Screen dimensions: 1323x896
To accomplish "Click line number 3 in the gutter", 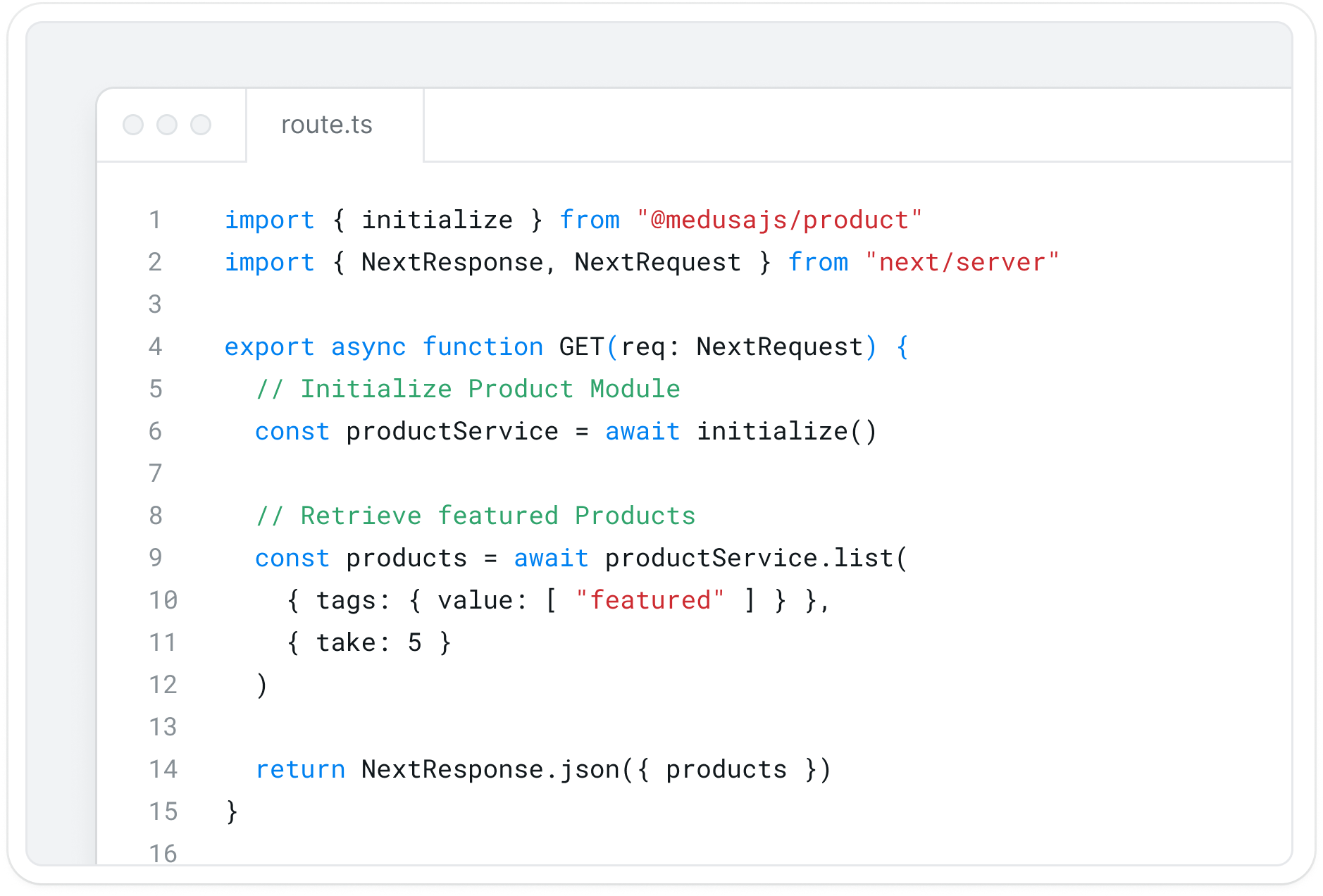I will (155, 304).
